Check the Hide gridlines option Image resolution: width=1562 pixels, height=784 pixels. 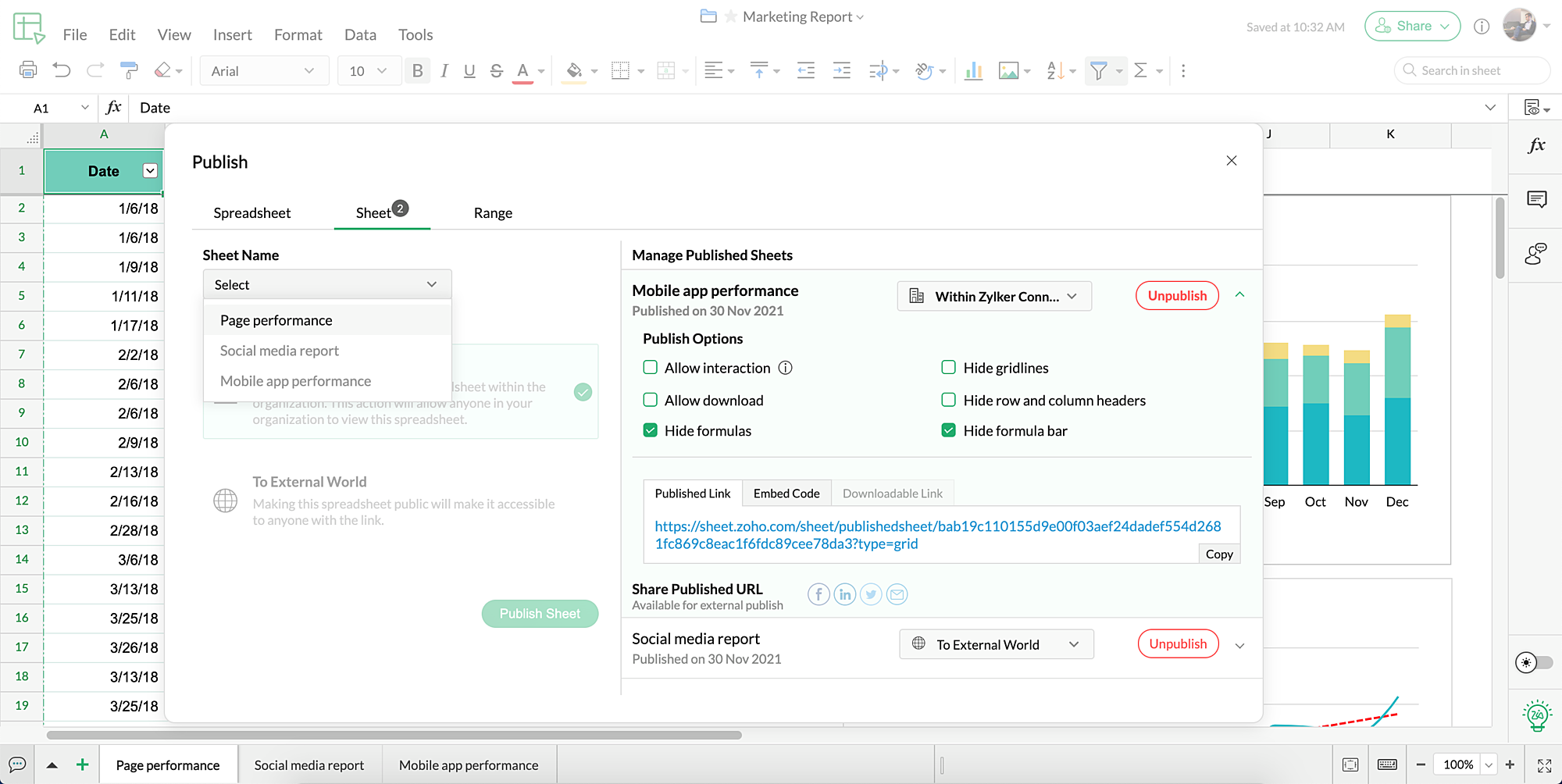948,368
